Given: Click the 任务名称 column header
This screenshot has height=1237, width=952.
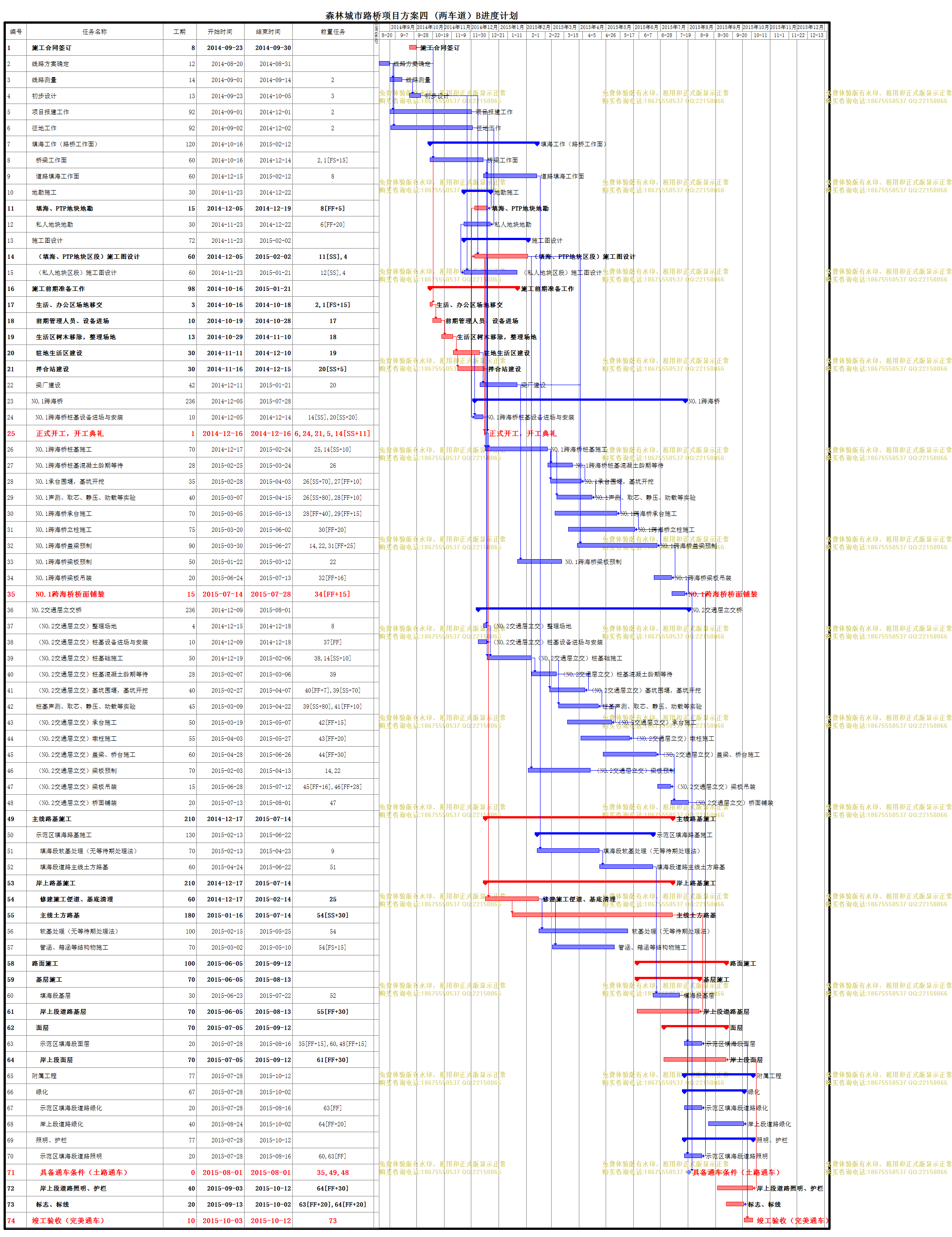Looking at the screenshot, I should click(95, 32).
